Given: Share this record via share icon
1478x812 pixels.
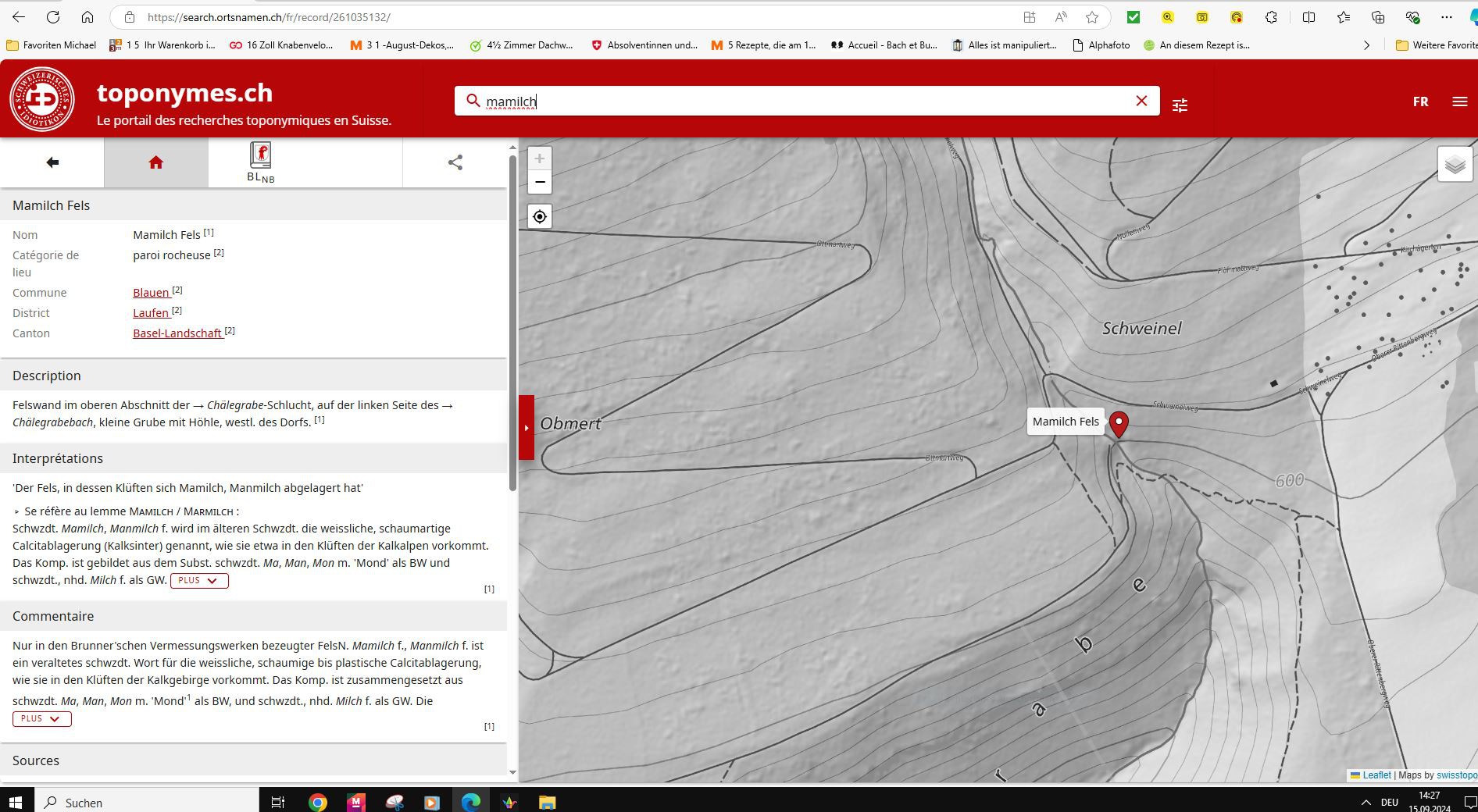Looking at the screenshot, I should coord(455,162).
